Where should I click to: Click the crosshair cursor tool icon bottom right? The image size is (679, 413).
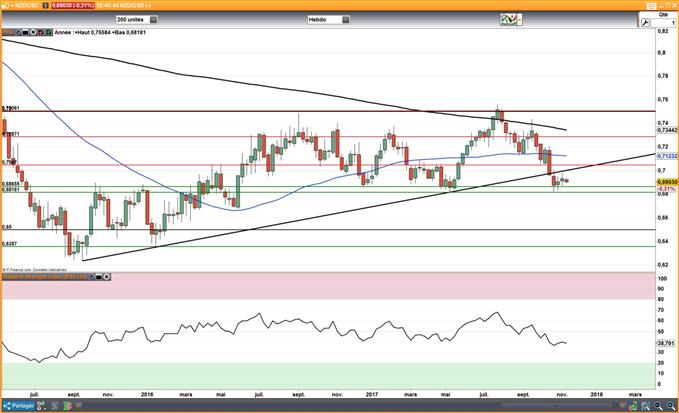646,406
